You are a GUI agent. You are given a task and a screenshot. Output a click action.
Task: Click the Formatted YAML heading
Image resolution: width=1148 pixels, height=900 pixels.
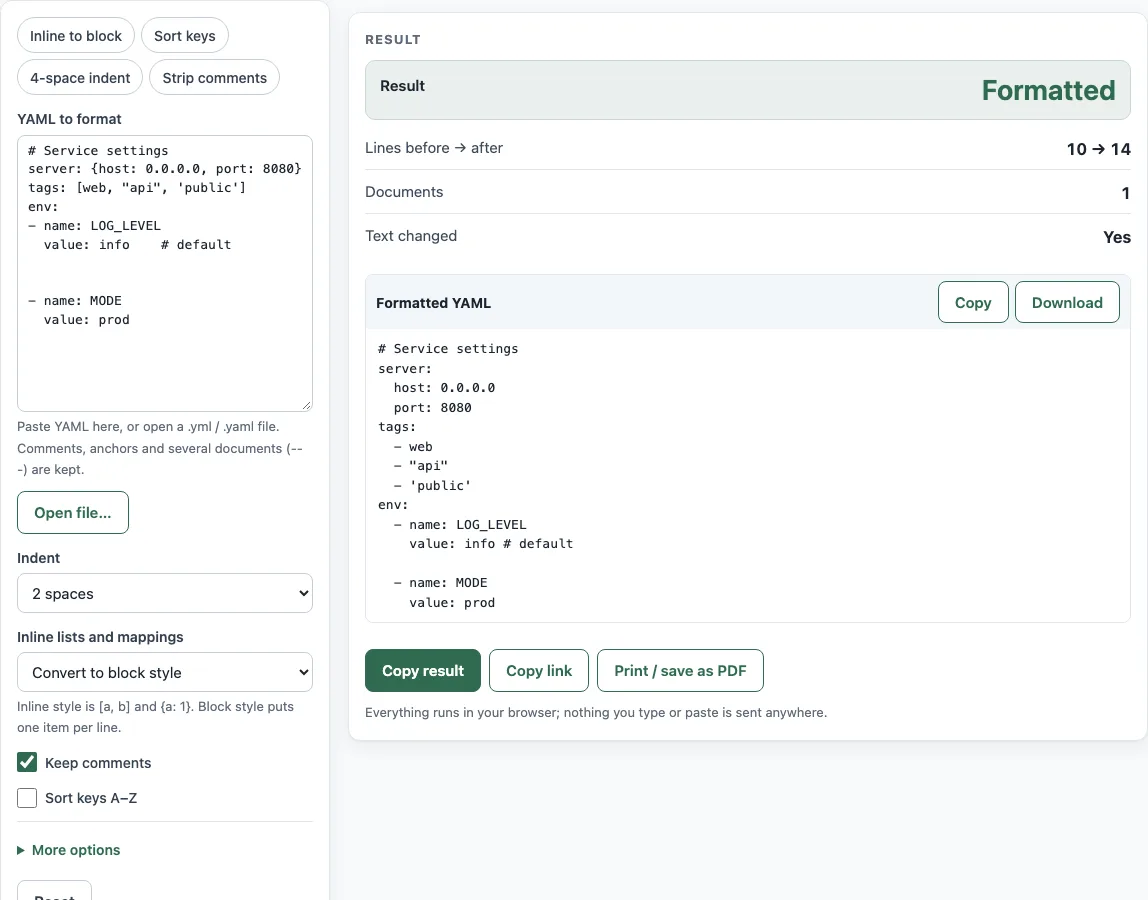tap(433, 303)
